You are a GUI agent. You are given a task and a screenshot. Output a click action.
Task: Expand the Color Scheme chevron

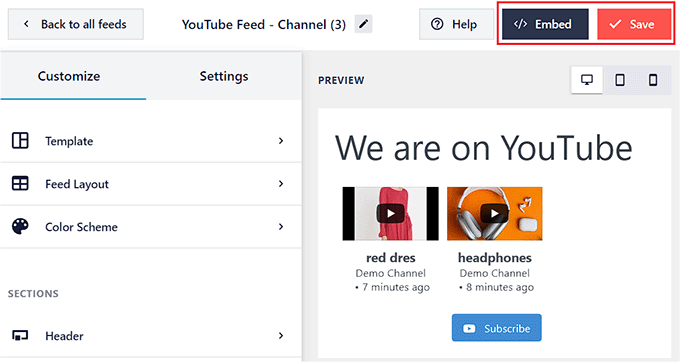pos(281,227)
